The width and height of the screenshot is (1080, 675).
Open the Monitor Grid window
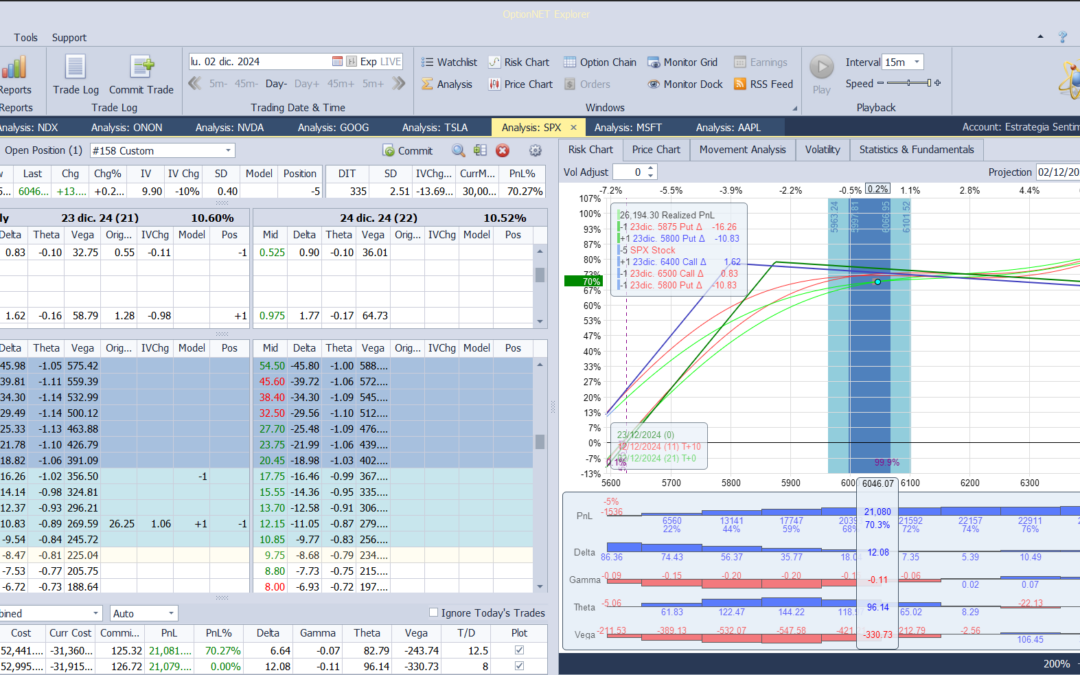coord(683,62)
